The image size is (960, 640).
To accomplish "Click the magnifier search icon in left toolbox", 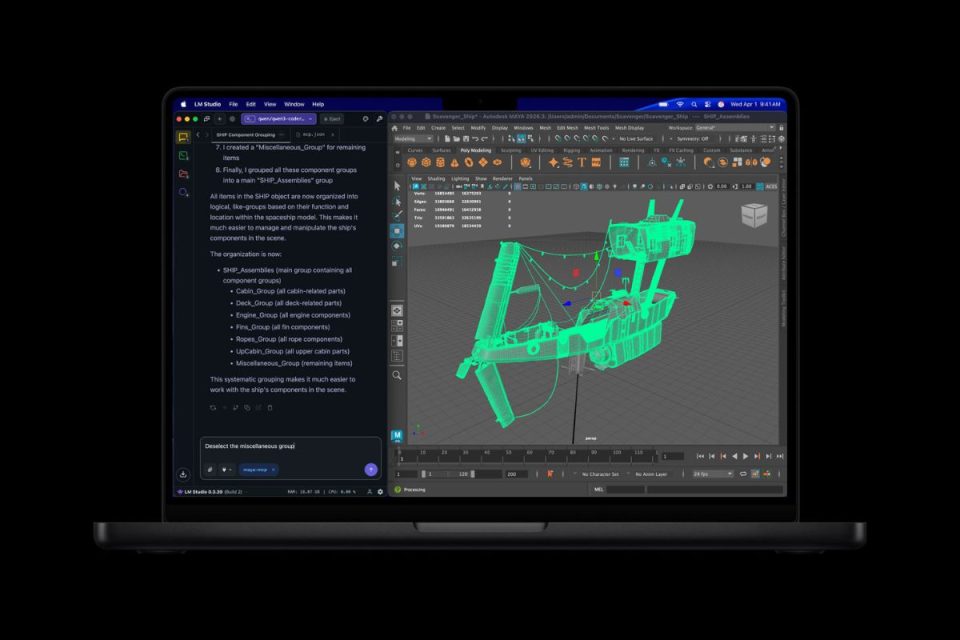I will [397, 375].
